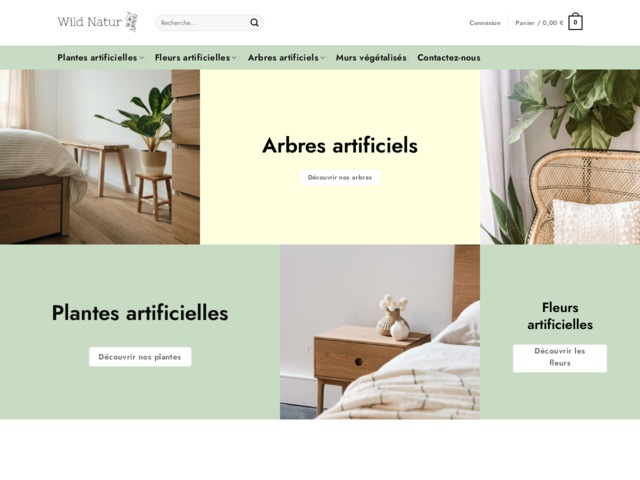Click the rattan chair plant image

tap(560, 157)
